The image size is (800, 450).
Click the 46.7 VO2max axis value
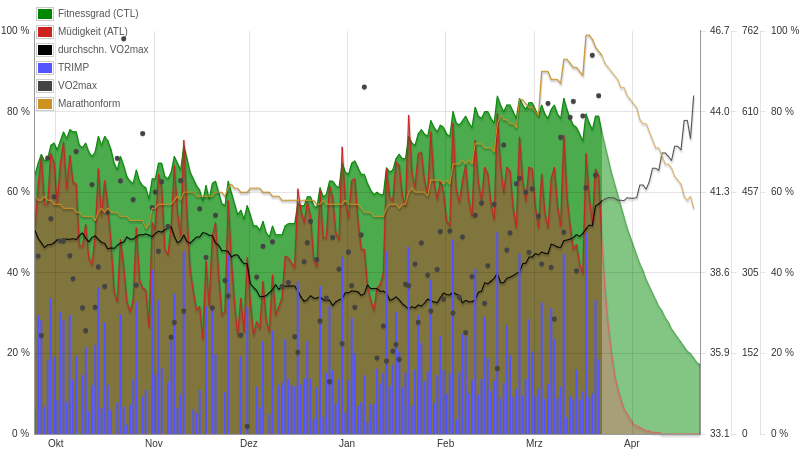pos(719,31)
